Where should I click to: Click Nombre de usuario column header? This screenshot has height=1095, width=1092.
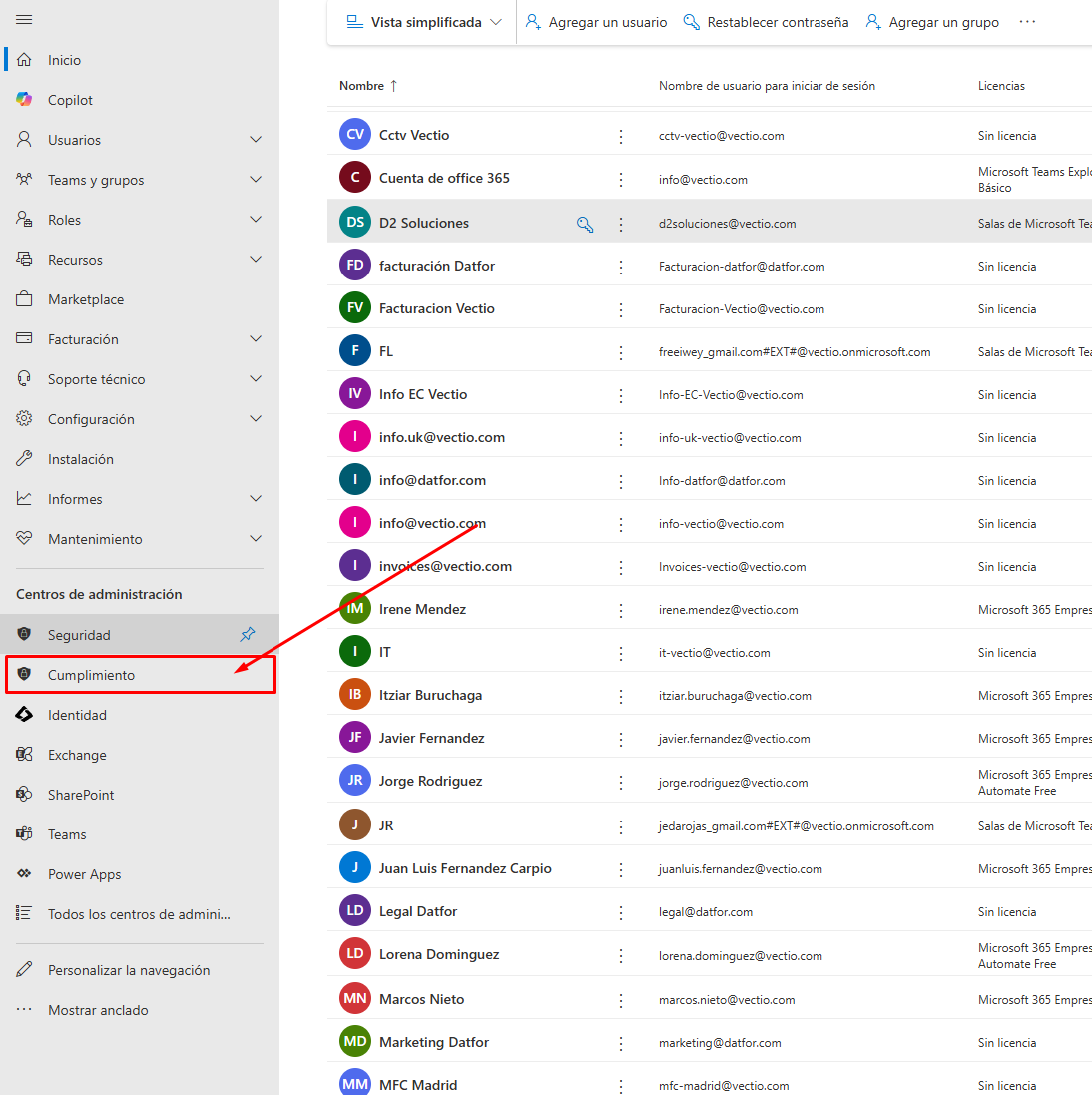(x=767, y=85)
